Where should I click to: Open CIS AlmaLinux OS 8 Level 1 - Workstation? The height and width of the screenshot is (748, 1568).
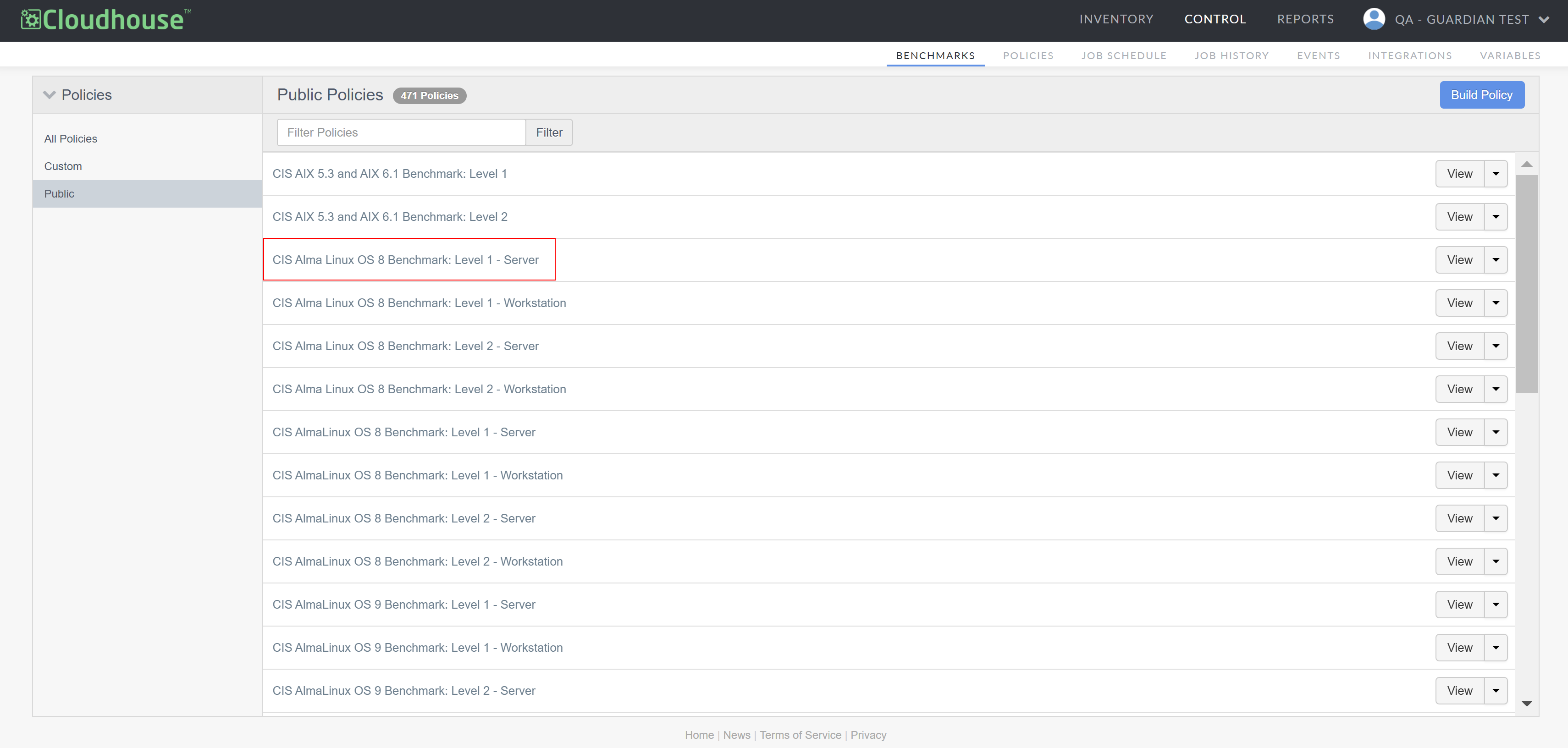click(418, 475)
